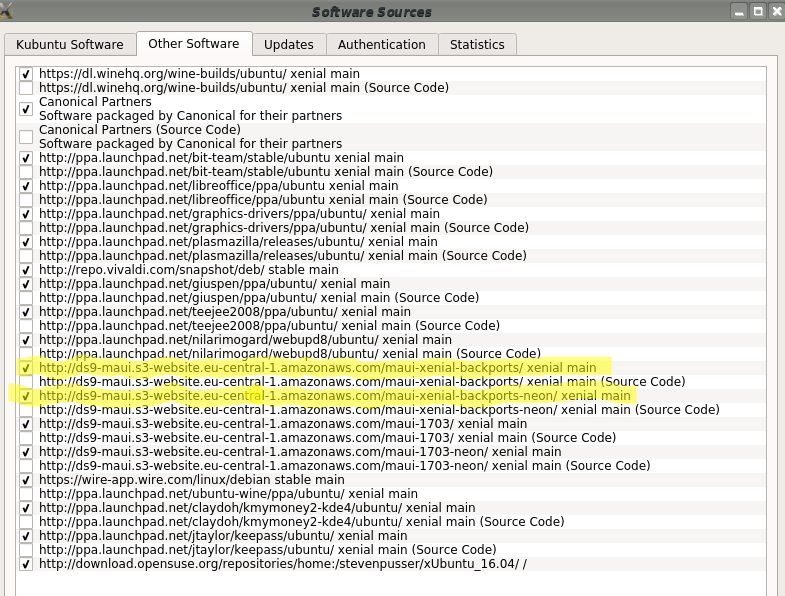Uncheck the repo.vivaldi.com snapshot checkbox

tap(26, 270)
